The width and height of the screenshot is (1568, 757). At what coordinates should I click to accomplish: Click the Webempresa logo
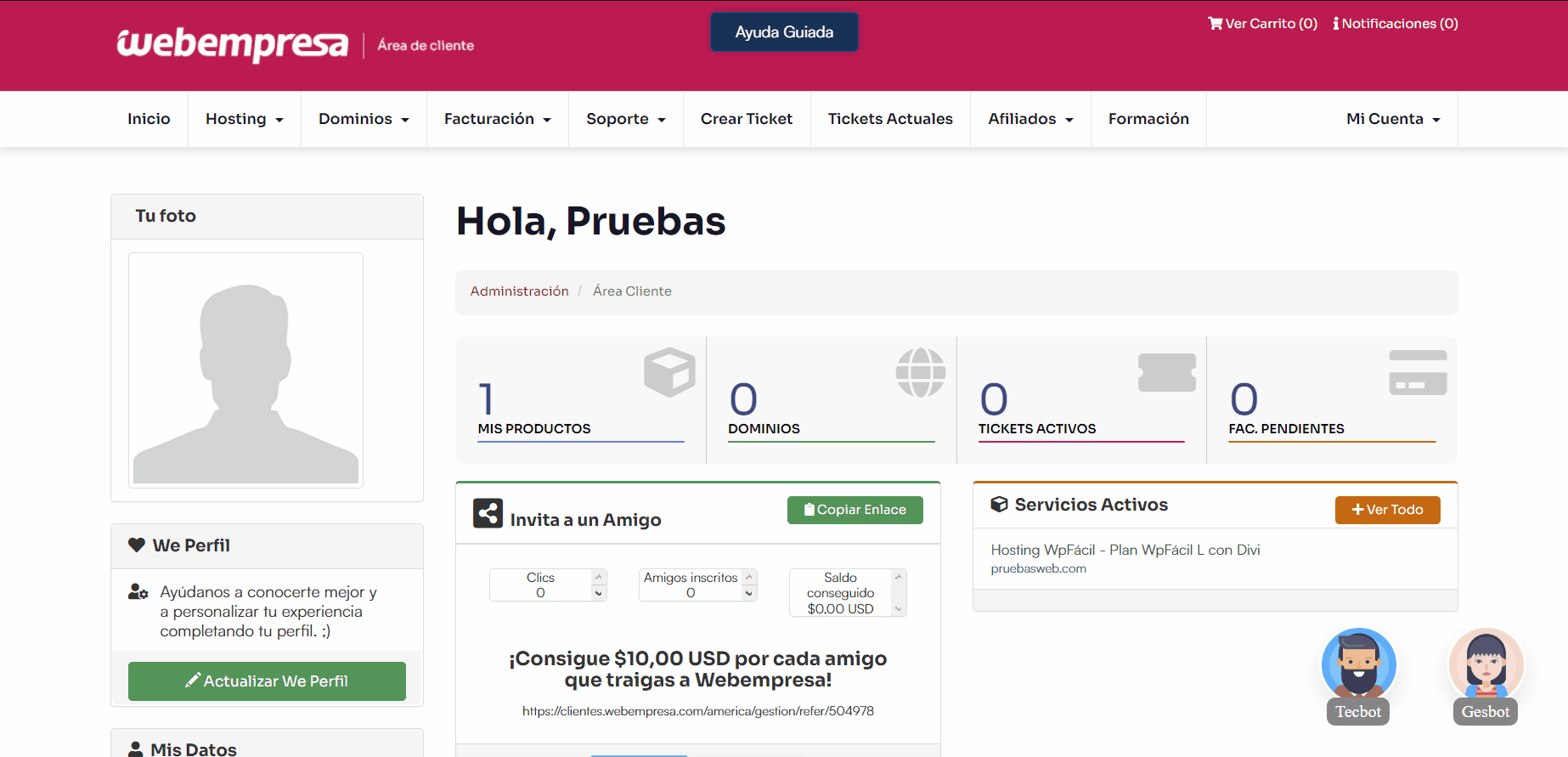click(232, 44)
